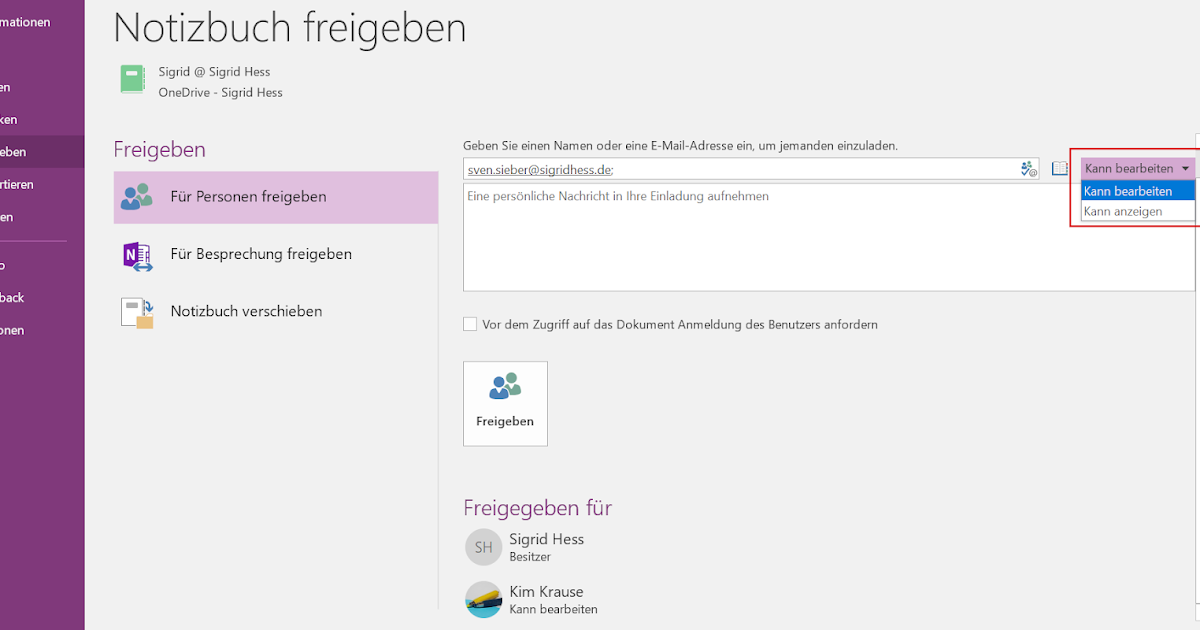The width and height of the screenshot is (1200, 630).
Task: Choose the highlighted Kann bearbeiten option
Action: point(1138,191)
